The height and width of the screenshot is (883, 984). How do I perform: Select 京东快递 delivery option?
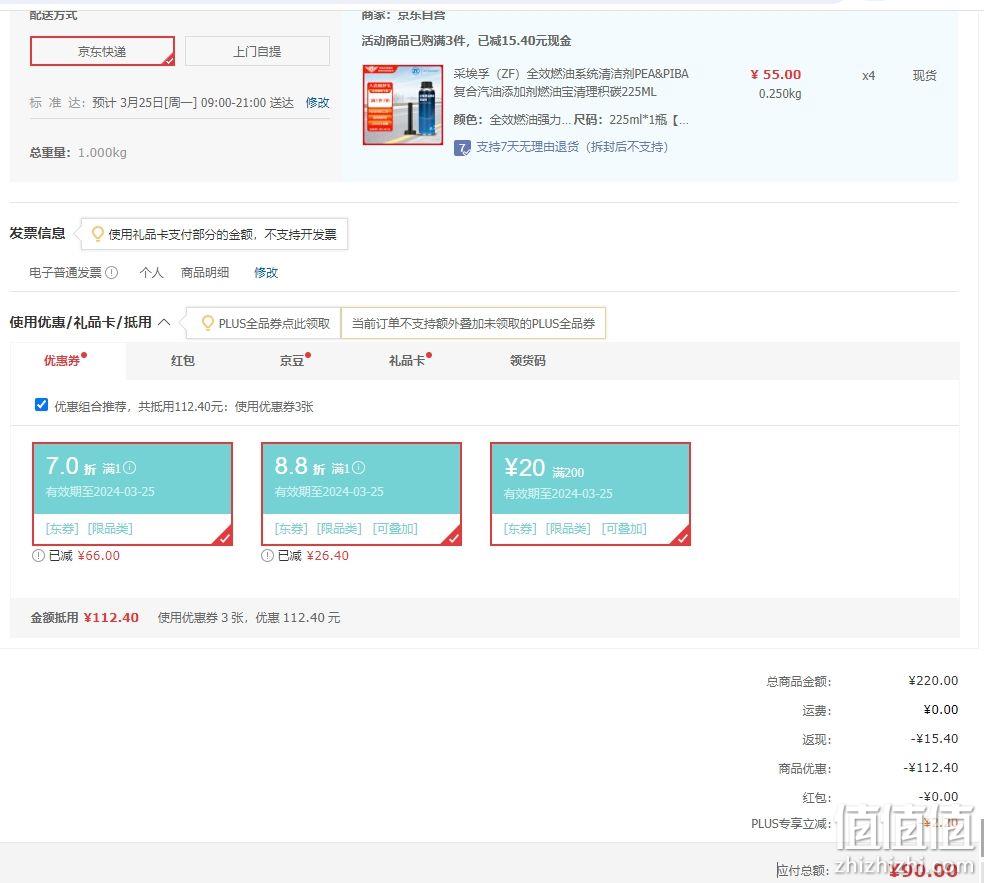click(102, 51)
